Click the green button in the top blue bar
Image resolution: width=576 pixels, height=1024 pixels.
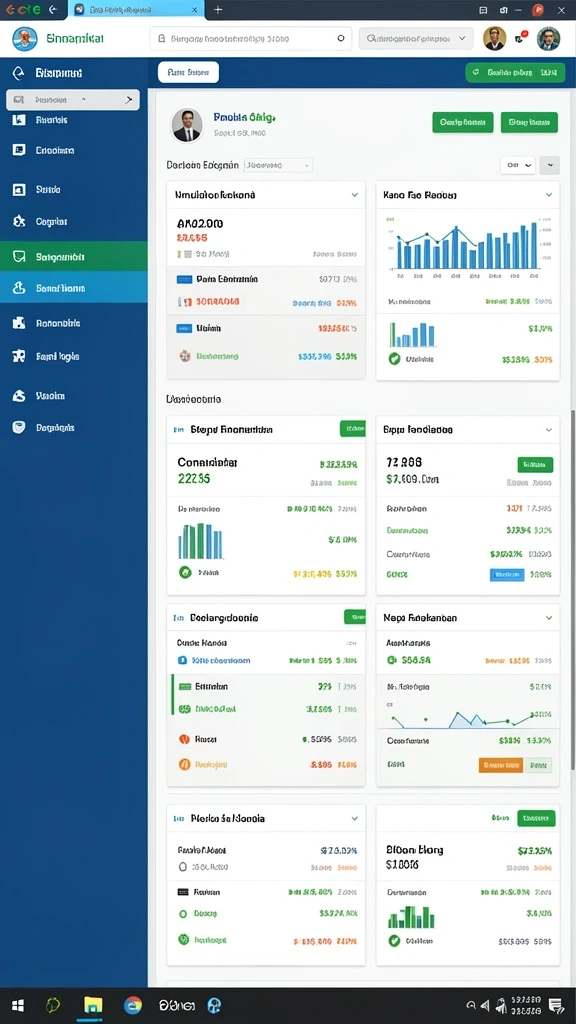[515, 72]
